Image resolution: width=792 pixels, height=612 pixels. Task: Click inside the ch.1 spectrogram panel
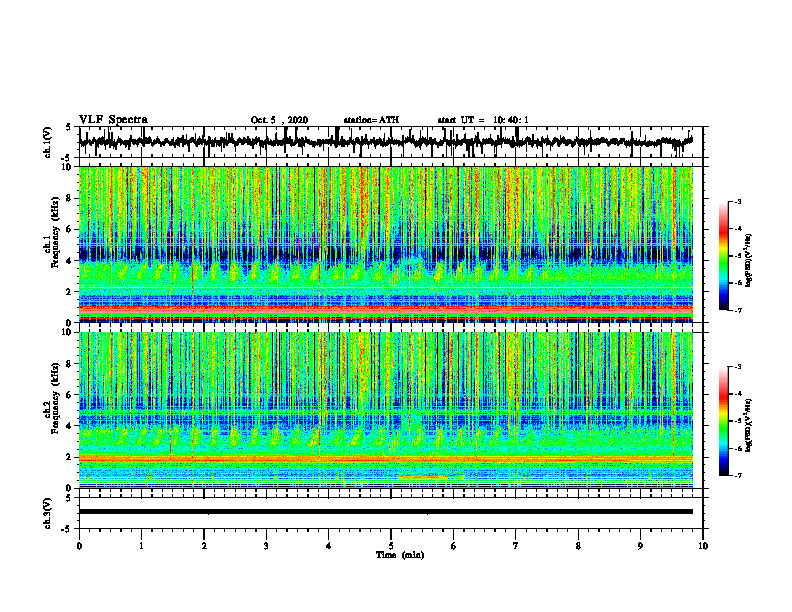click(x=386, y=244)
